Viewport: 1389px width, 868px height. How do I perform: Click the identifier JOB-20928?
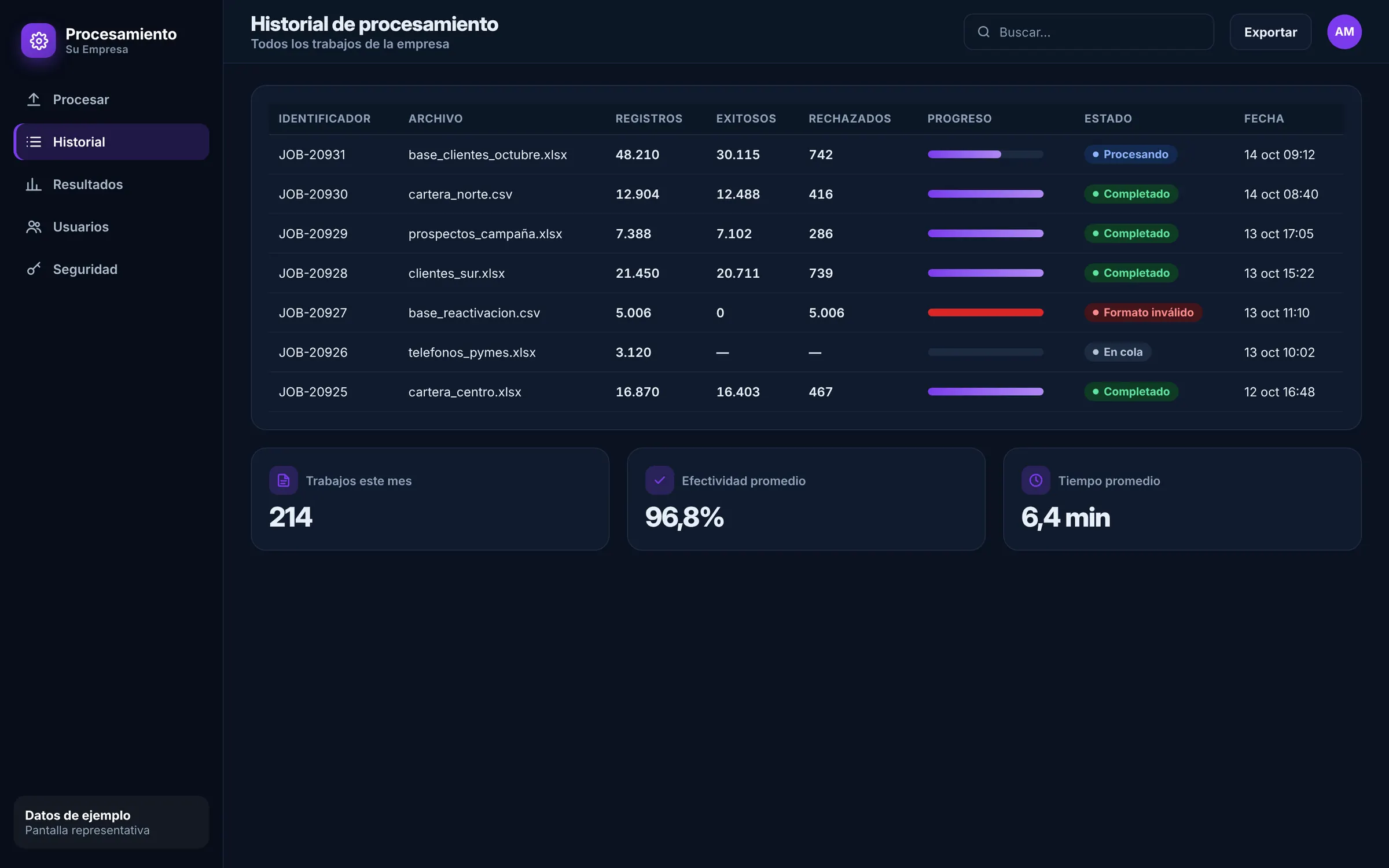click(x=313, y=273)
